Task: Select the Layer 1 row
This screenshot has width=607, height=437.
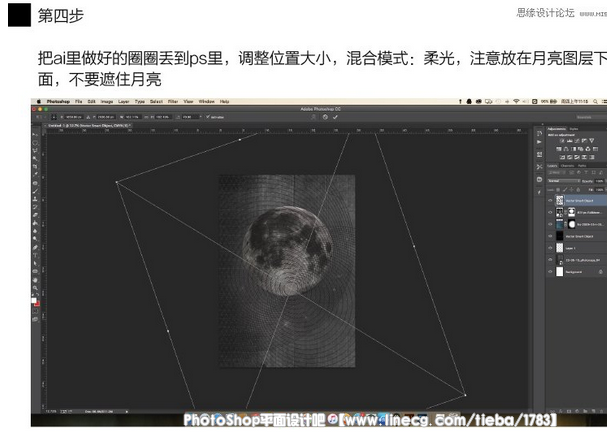Action: pos(577,248)
